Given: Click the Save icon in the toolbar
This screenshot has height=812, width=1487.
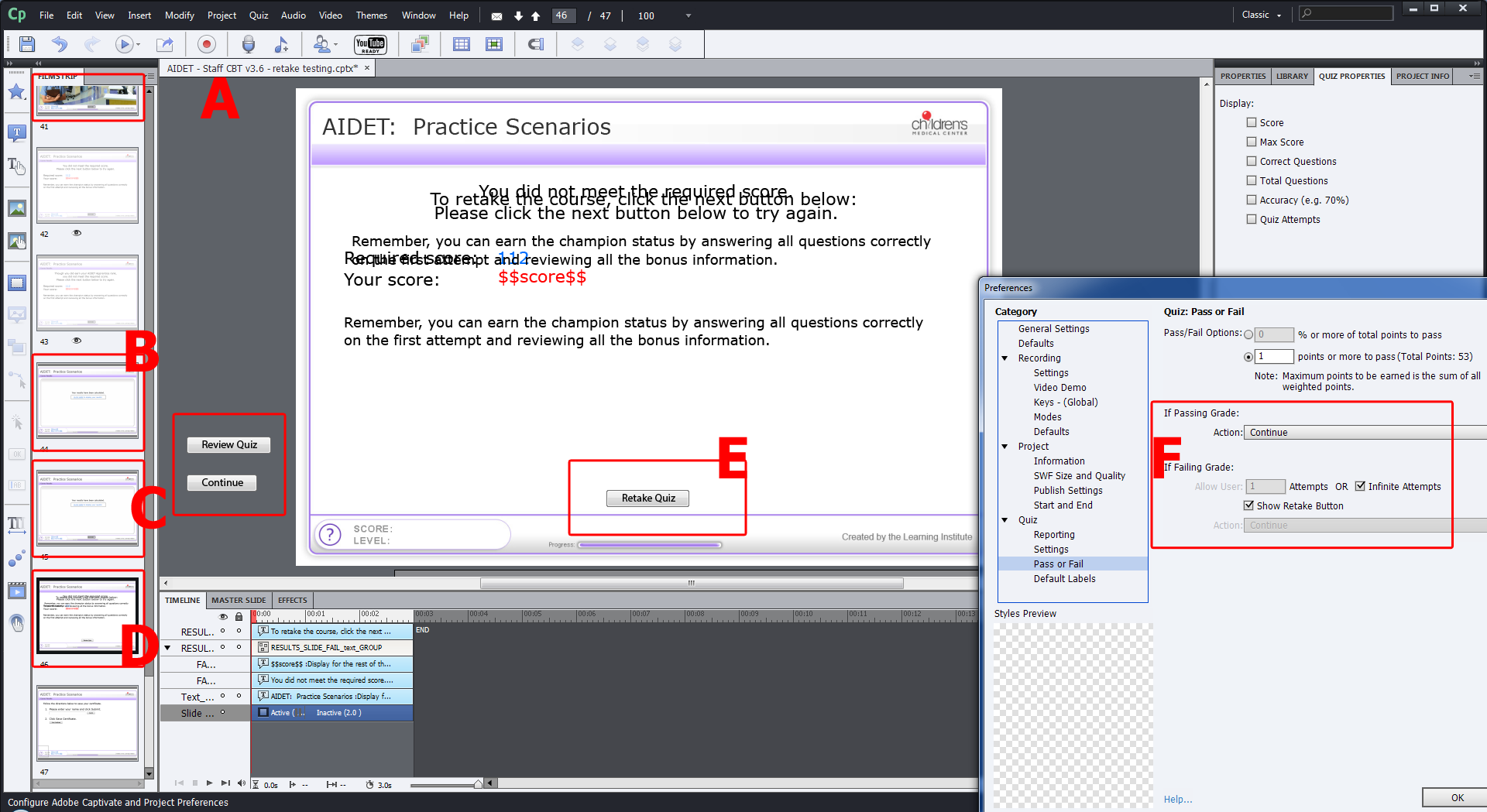Looking at the screenshot, I should pos(26,44).
